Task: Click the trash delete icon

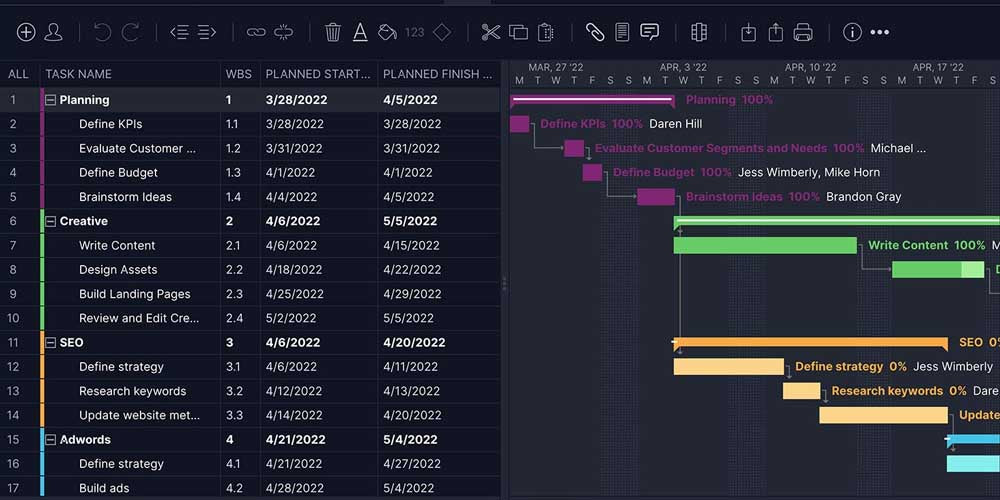Action: pos(332,33)
